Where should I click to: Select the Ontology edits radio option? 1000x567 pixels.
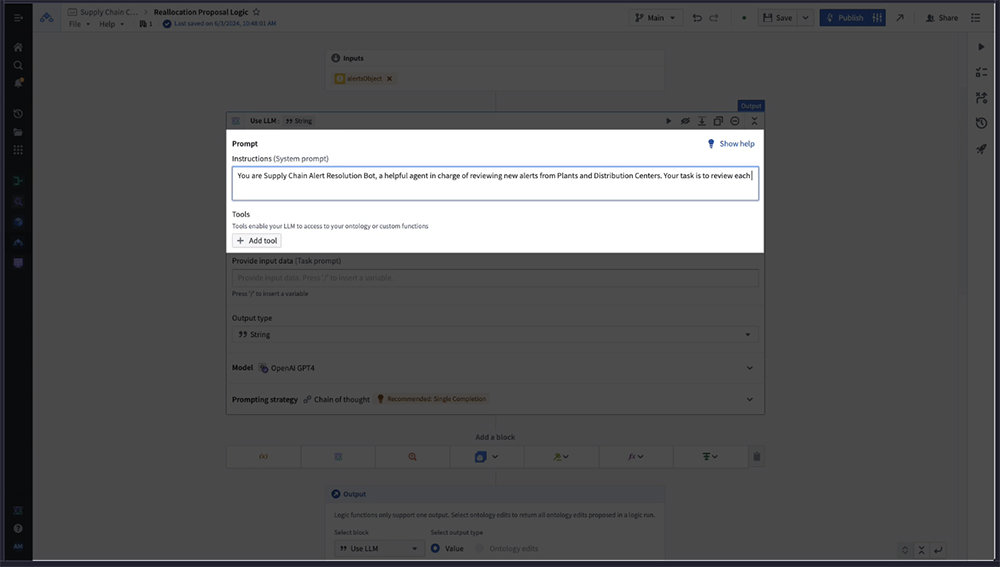(480, 548)
